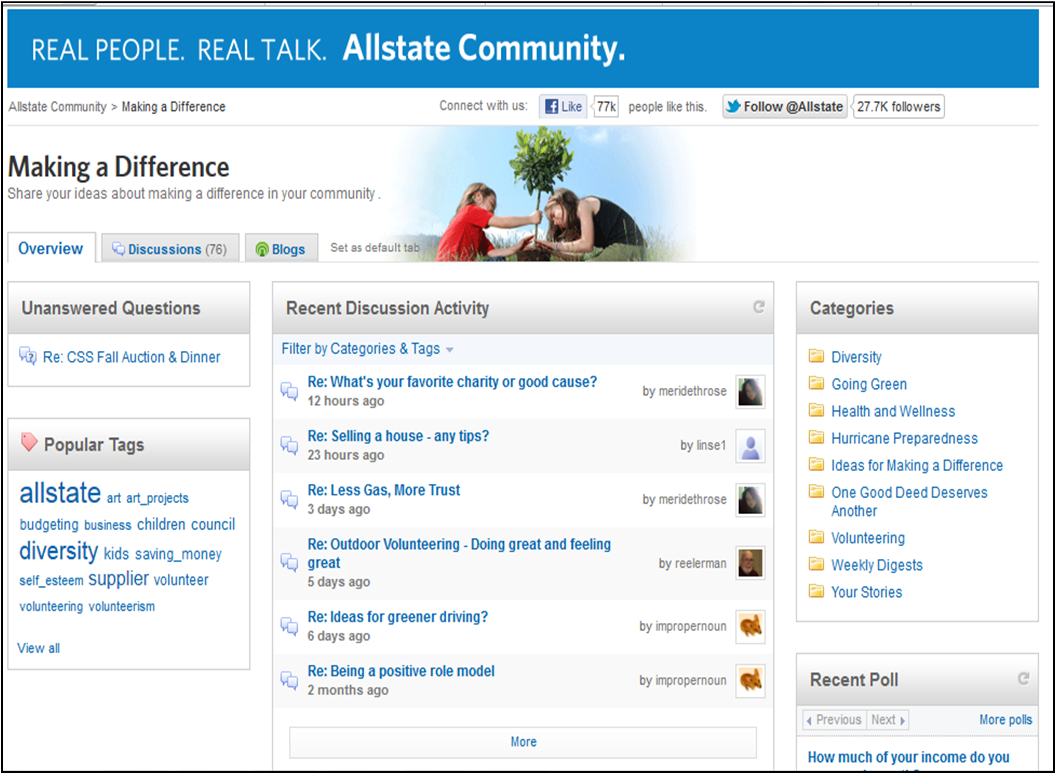Viewport: 1056px width, 774px height.
Task: Click discussion icon beside greener driving post
Action: [290, 626]
